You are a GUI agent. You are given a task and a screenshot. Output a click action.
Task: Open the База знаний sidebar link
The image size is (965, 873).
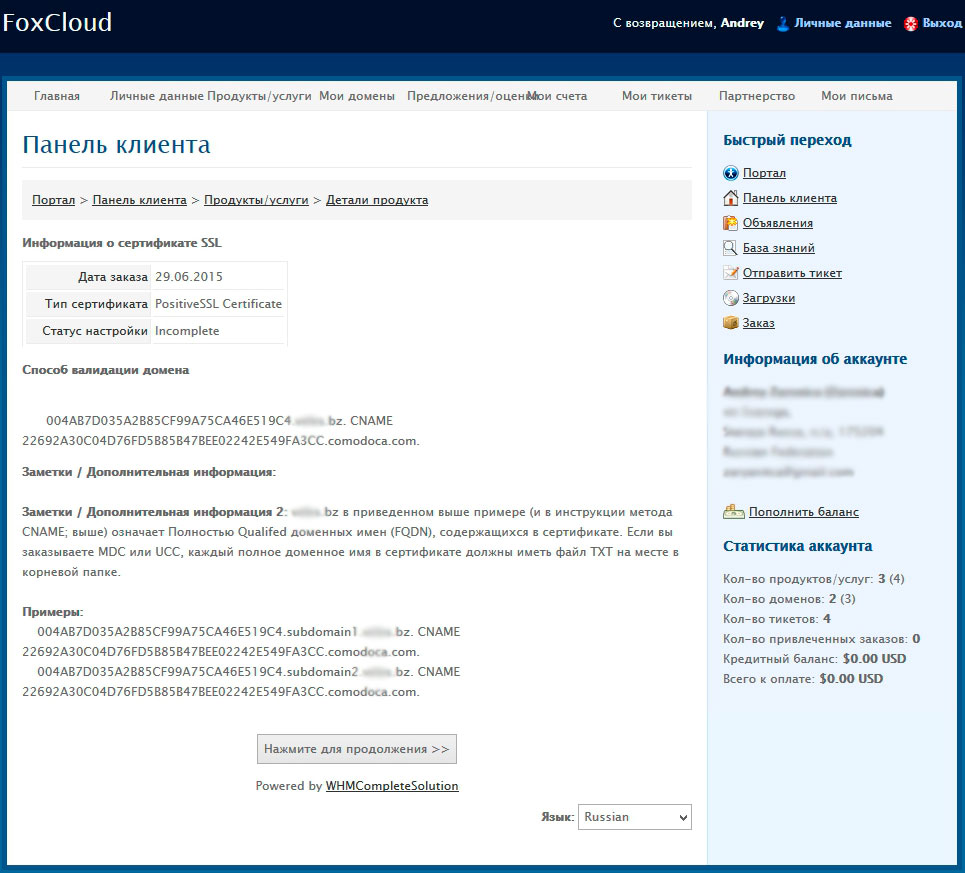pyautogui.click(x=779, y=248)
